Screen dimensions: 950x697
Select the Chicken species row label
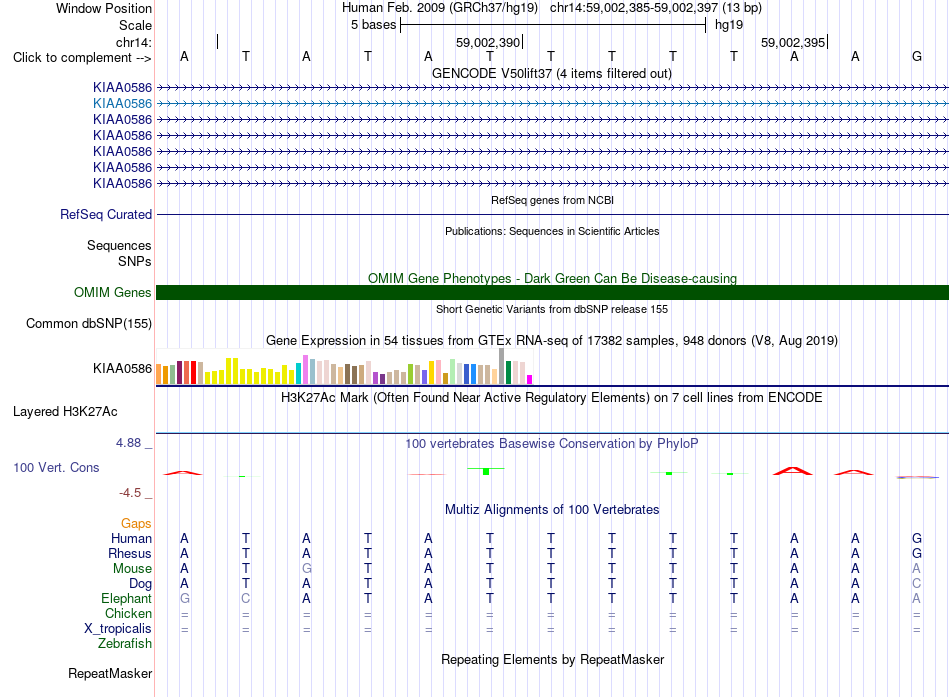(128, 613)
